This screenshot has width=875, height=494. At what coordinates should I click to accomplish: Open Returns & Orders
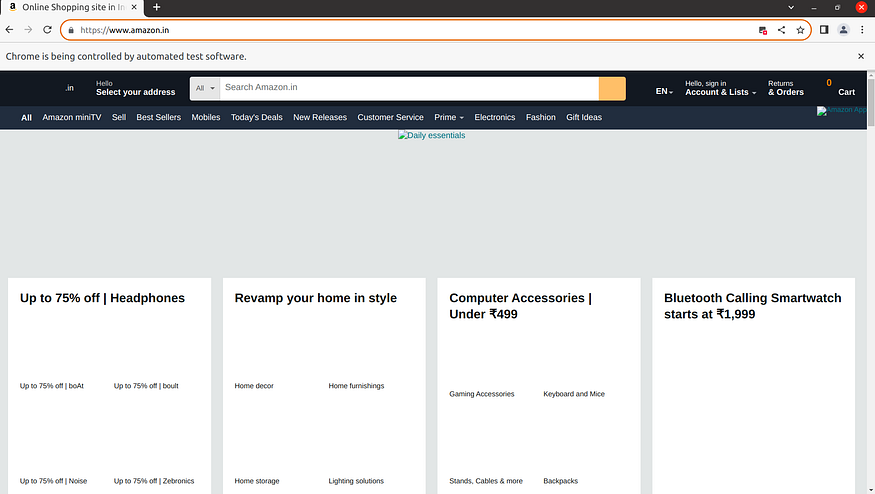(786, 88)
